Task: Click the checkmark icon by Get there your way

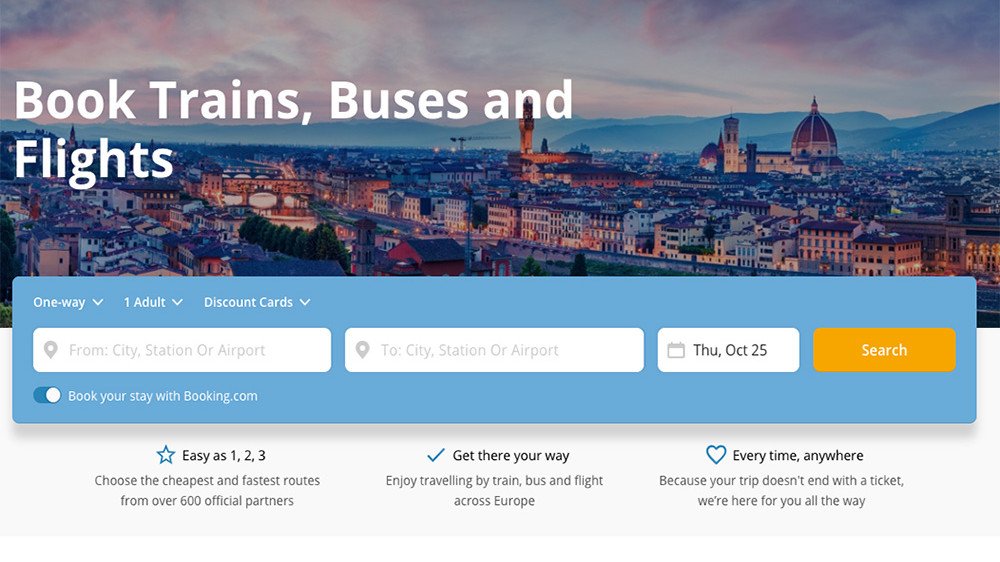Action: pyautogui.click(x=436, y=455)
